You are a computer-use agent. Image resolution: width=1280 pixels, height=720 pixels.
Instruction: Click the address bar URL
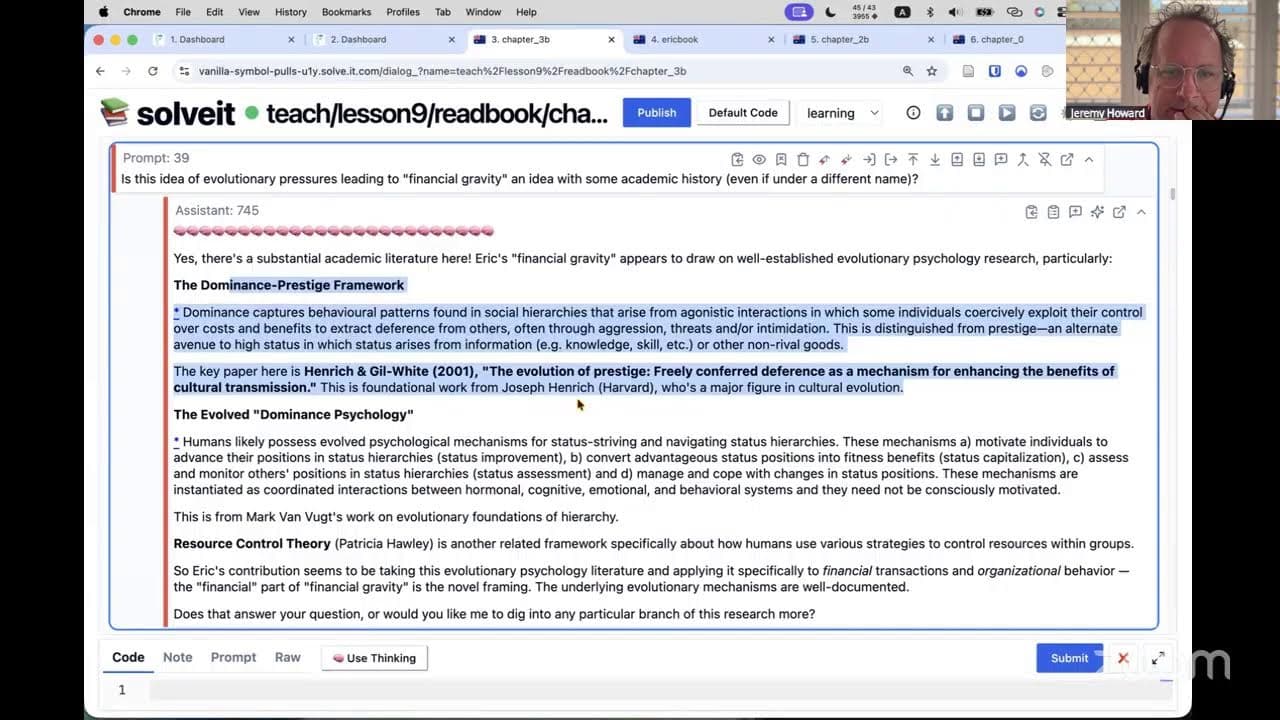click(442, 71)
